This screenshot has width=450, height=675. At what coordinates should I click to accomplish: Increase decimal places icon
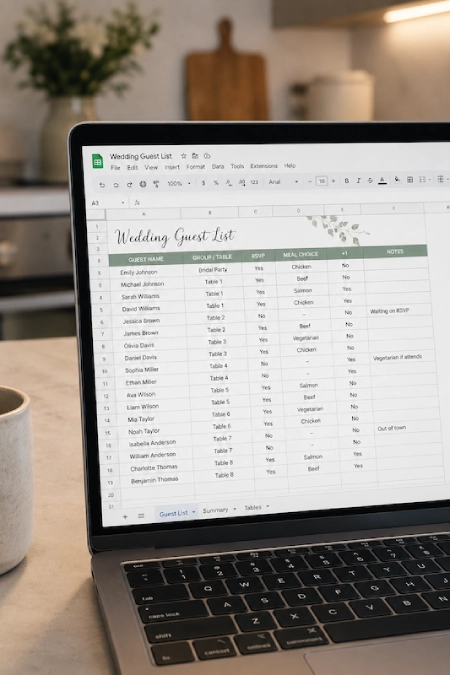(x=242, y=183)
